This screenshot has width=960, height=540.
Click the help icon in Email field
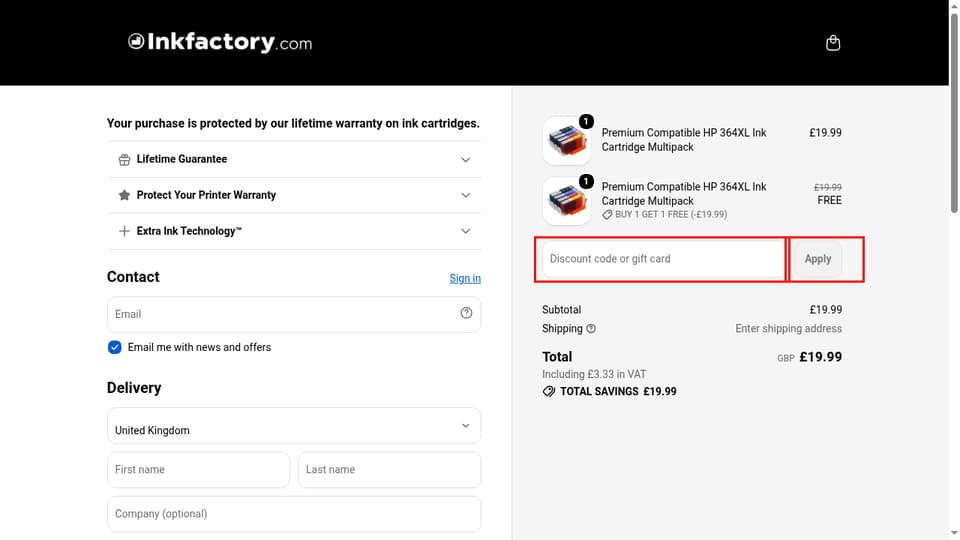pyautogui.click(x=467, y=313)
